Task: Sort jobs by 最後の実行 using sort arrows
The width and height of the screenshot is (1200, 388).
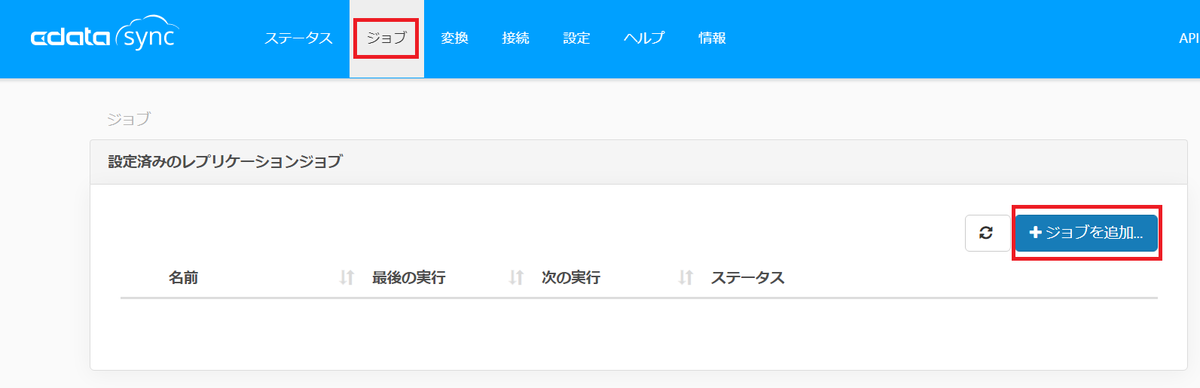Action: pyautogui.click(x=347, y=278)
